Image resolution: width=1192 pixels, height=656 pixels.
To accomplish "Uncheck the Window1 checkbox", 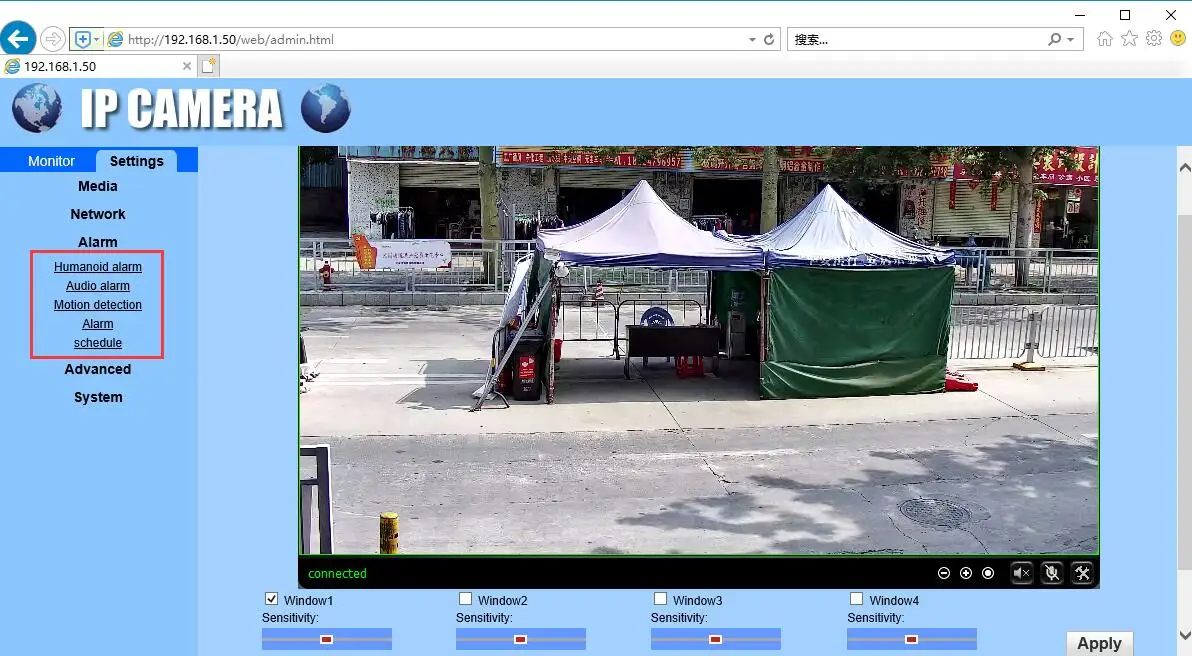I will pos(271,599).
